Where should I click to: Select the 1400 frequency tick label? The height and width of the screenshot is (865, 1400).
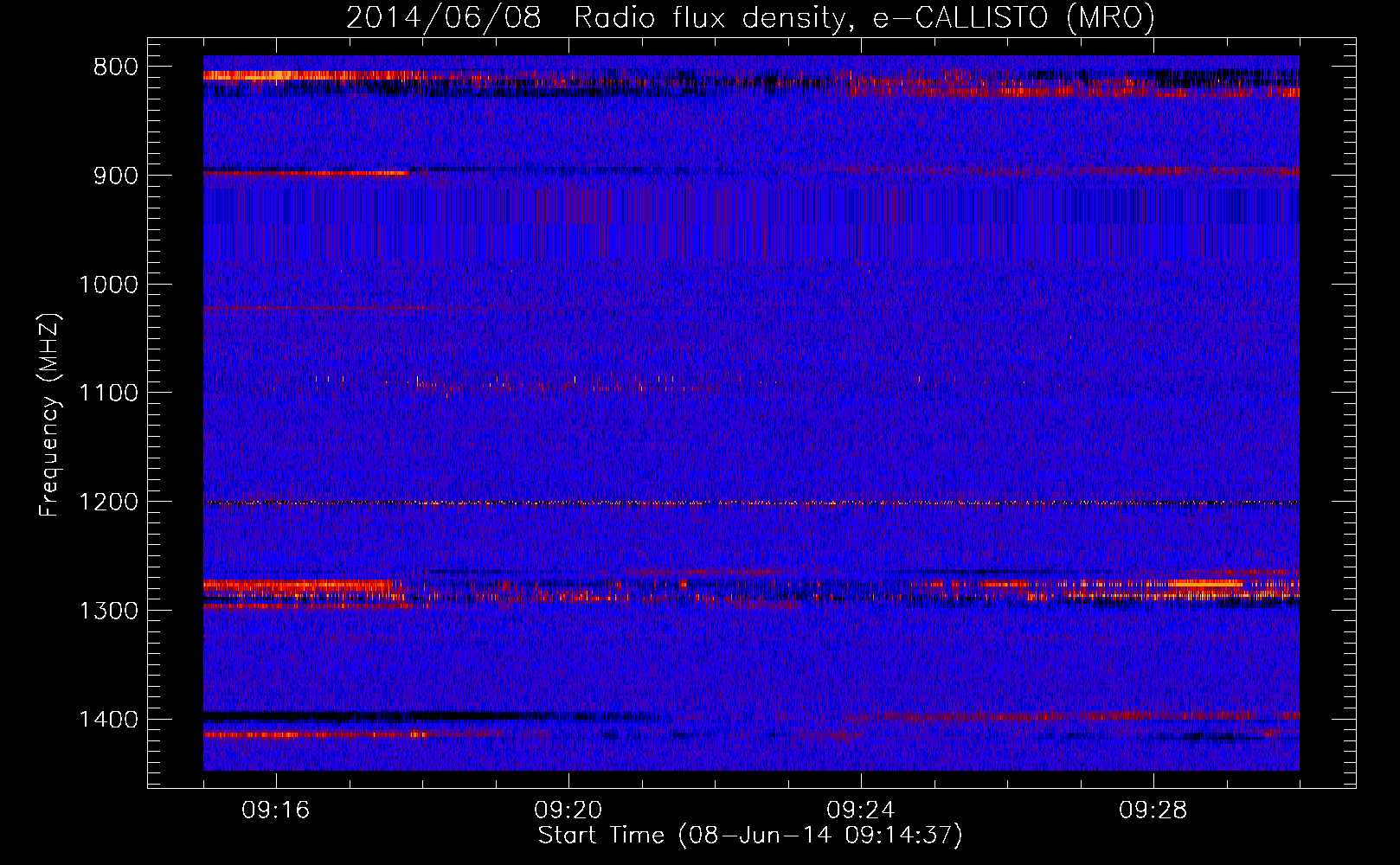pyautogui.click(x=108, y=720)
